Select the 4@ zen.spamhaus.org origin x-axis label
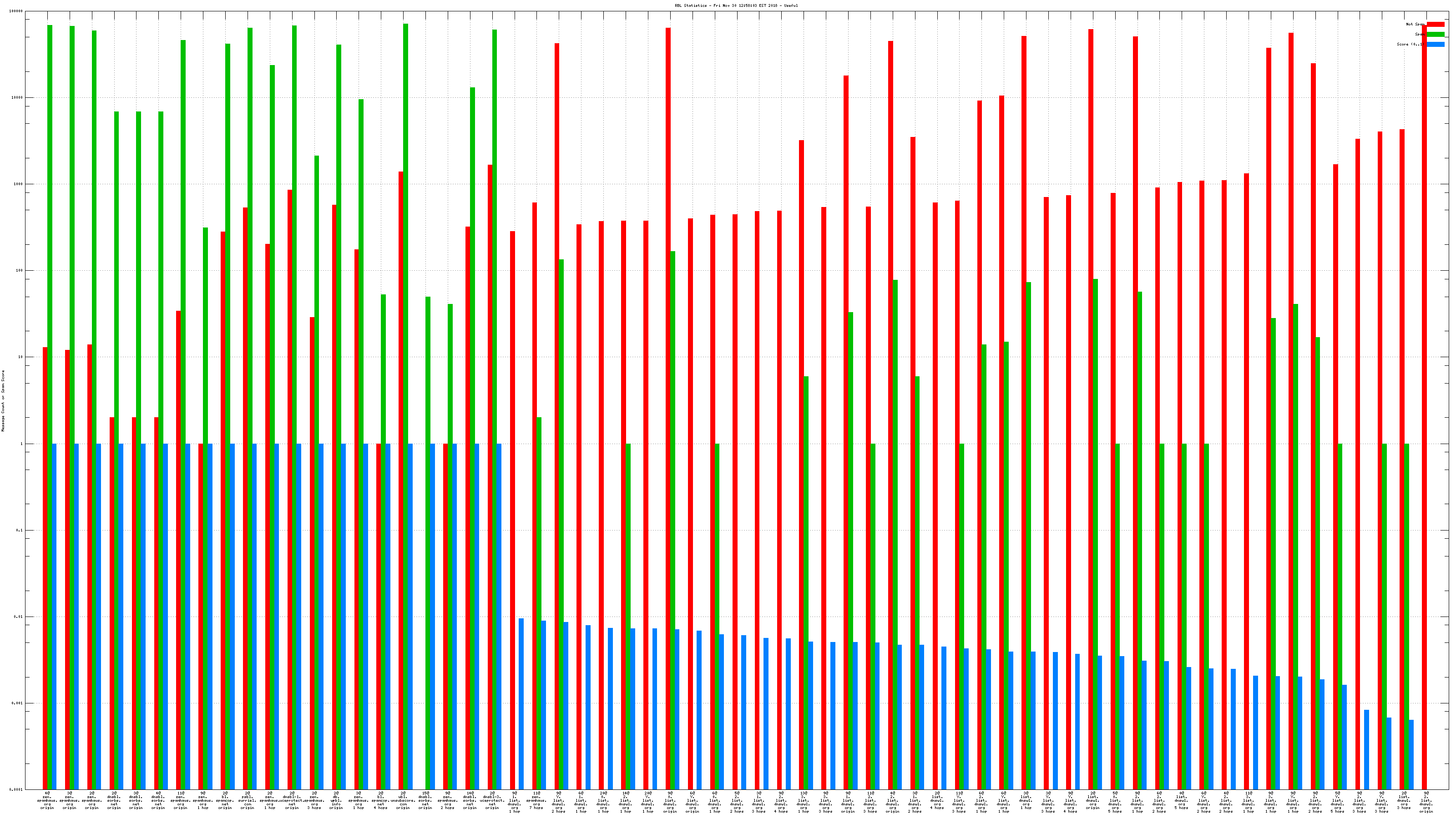The width and height of the screenshot is (1456, 819). coord(47,801)
